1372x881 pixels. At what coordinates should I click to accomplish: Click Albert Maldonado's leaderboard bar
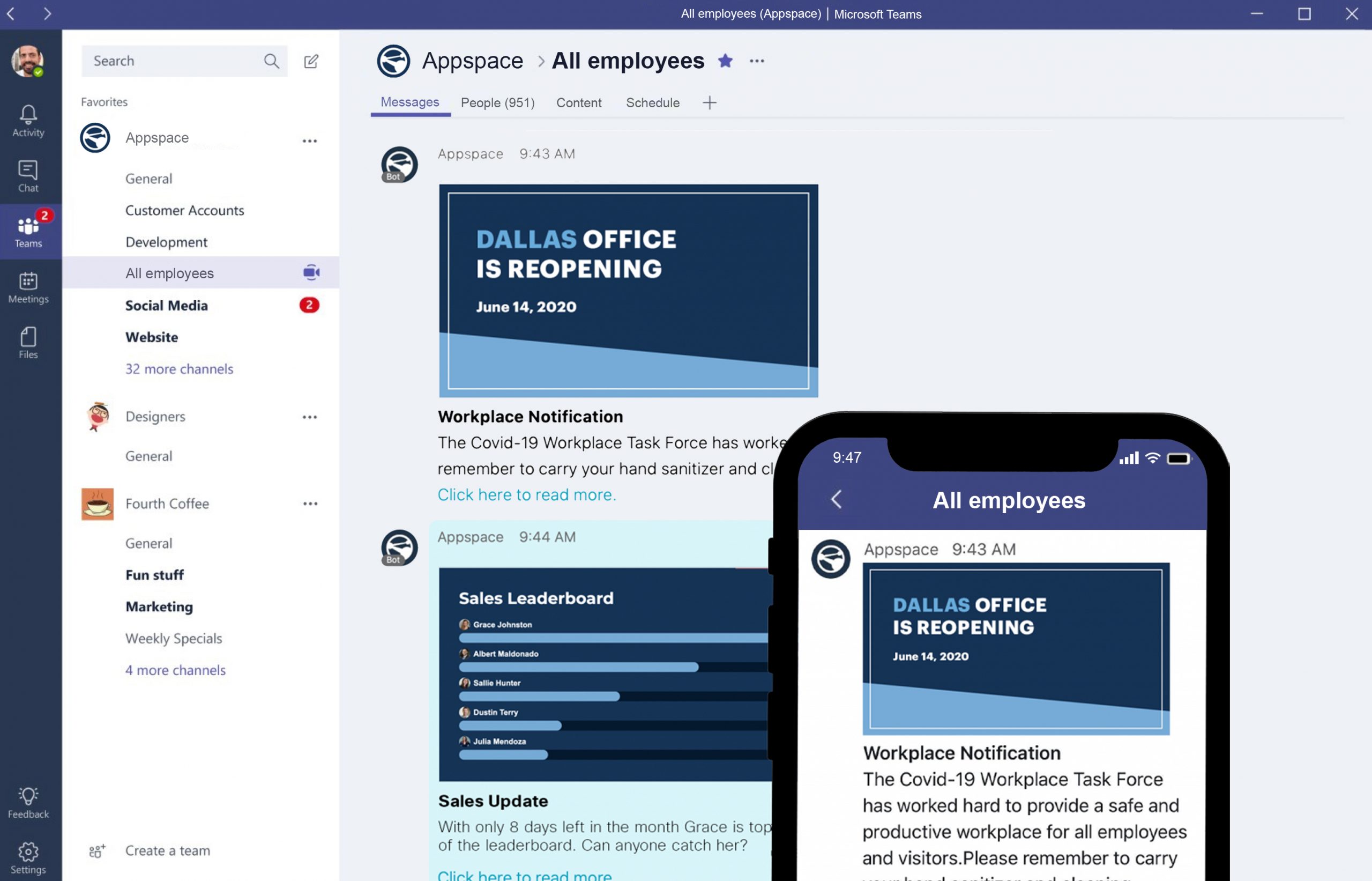(x=578, y=667)
